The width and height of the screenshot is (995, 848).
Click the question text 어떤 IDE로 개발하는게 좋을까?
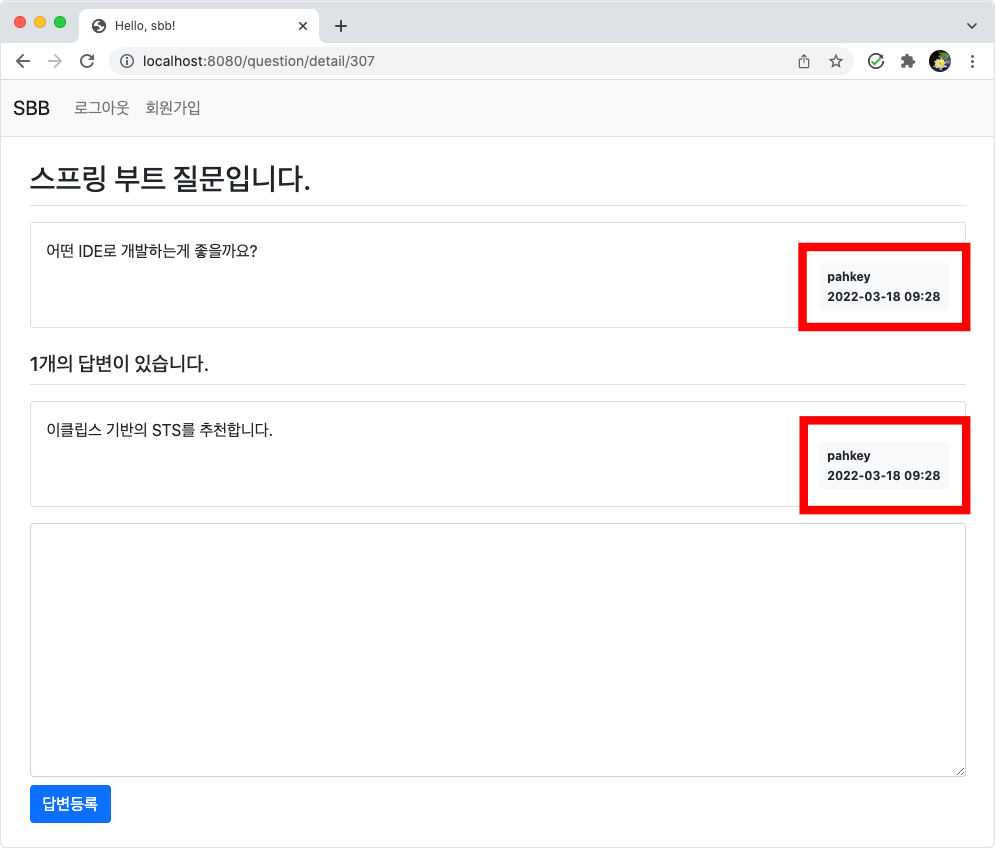[x=152, y=251]
